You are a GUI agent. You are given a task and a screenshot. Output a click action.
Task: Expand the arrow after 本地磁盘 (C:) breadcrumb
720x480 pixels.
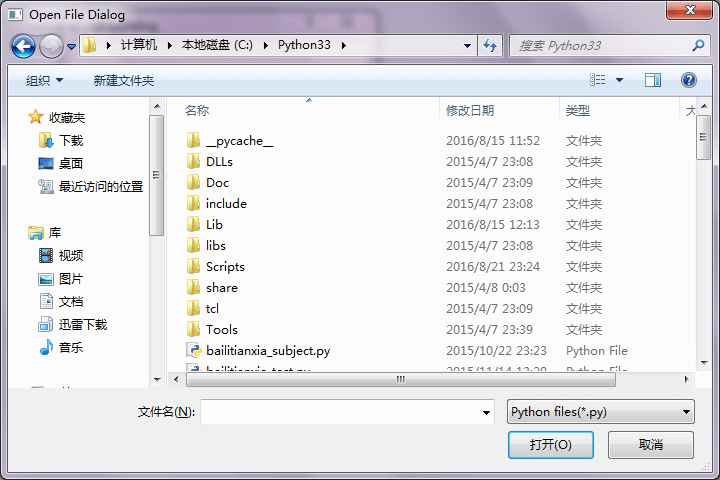265,45
